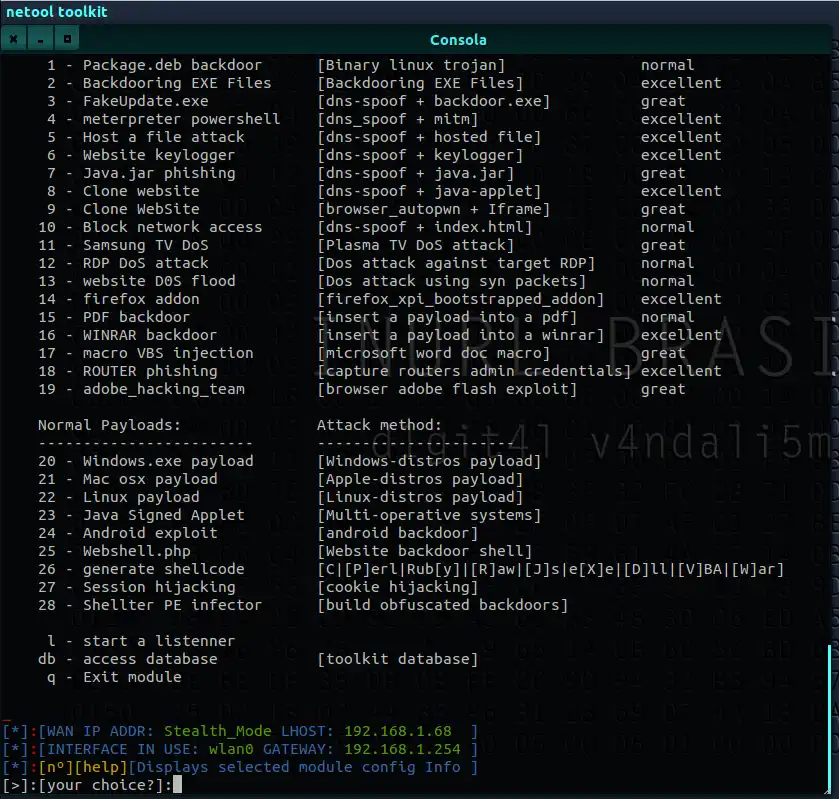
Task: Click 'PDF backdoor' entry
Action: [x=136, y=317]
